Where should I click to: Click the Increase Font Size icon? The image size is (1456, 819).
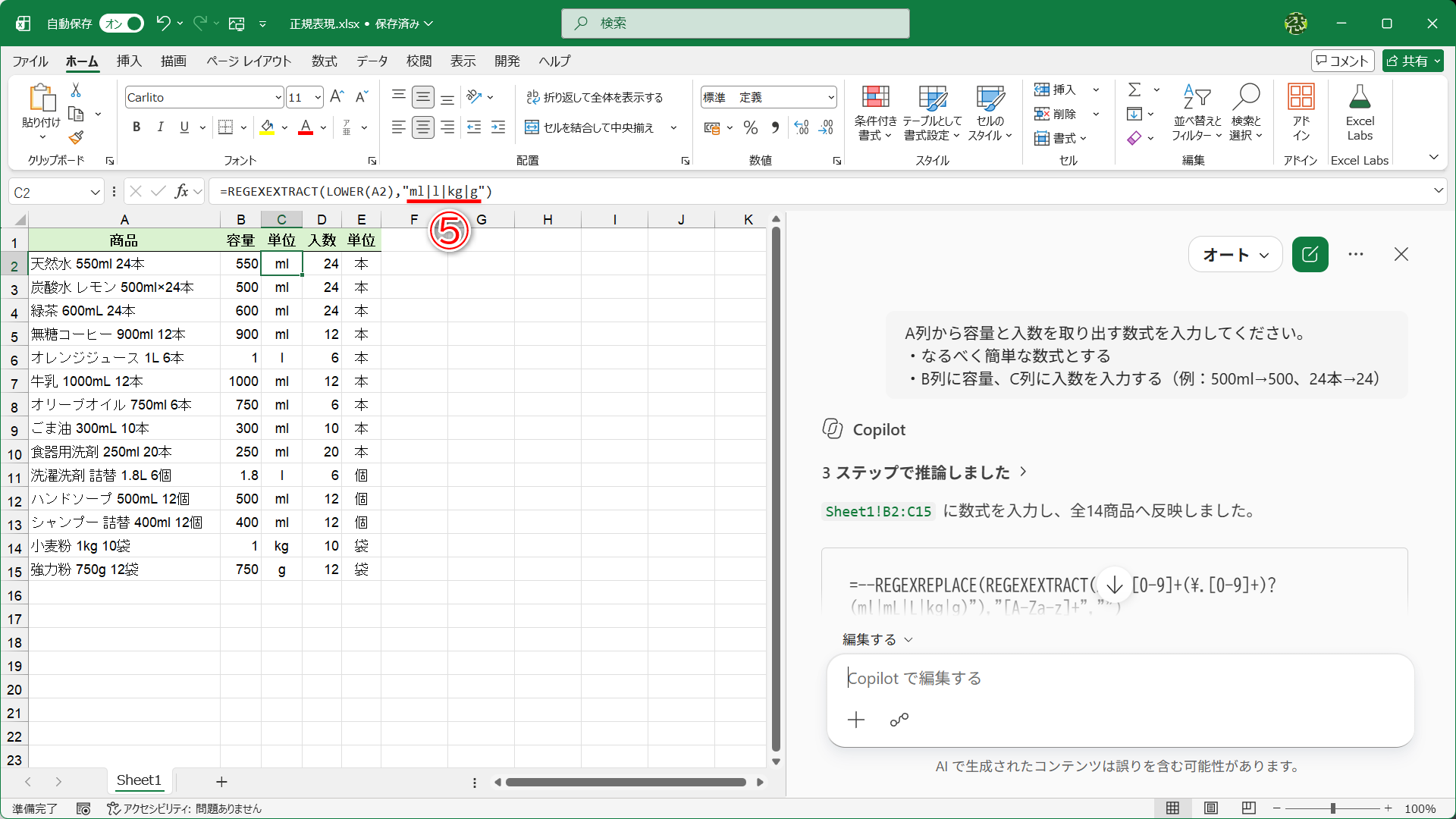click(337, 96)
